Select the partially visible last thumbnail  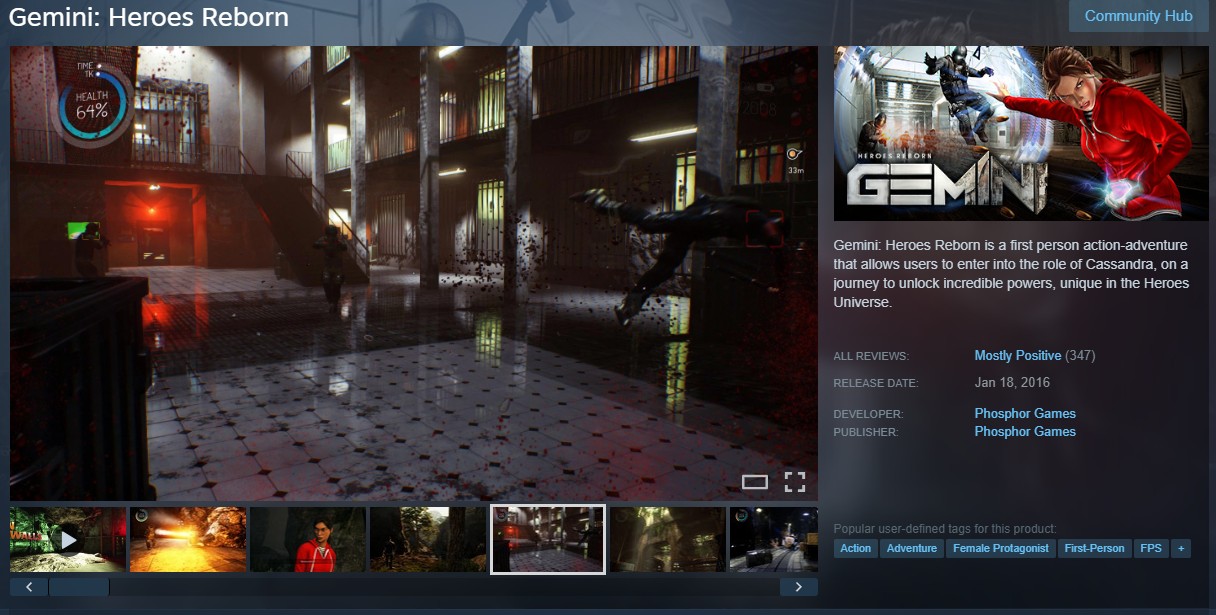774,540
